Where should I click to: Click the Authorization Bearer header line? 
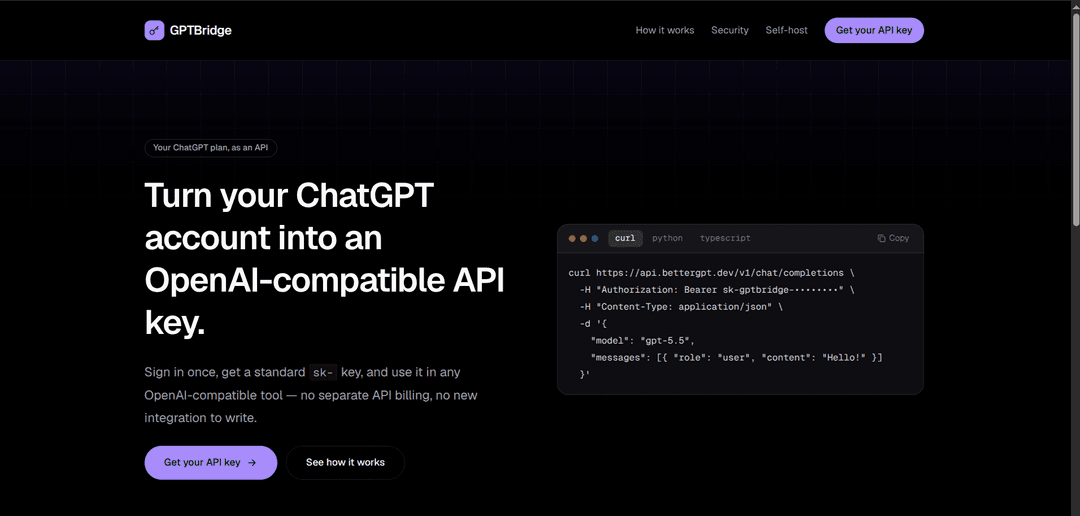(x=717, y=290)
